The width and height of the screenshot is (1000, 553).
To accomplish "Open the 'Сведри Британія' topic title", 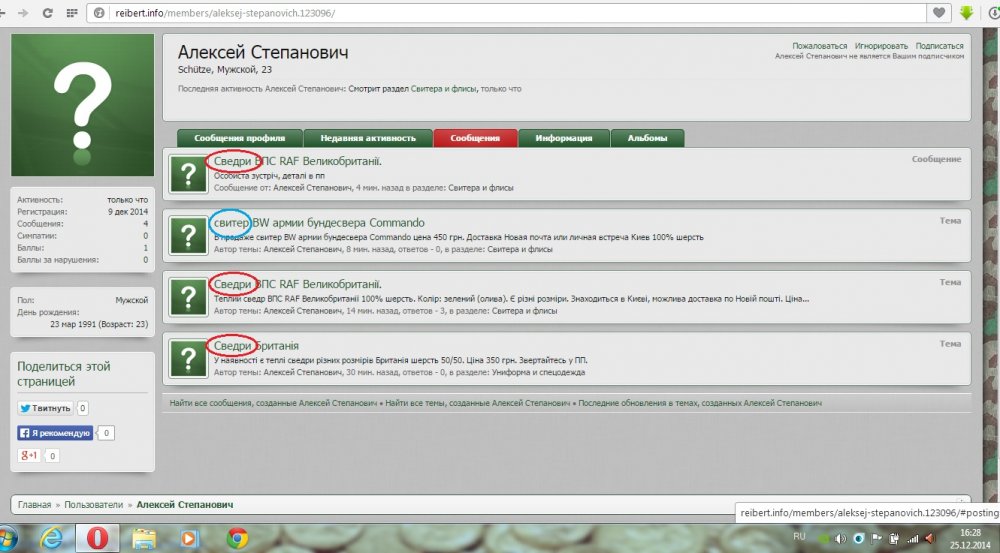I will pos(256,346).
